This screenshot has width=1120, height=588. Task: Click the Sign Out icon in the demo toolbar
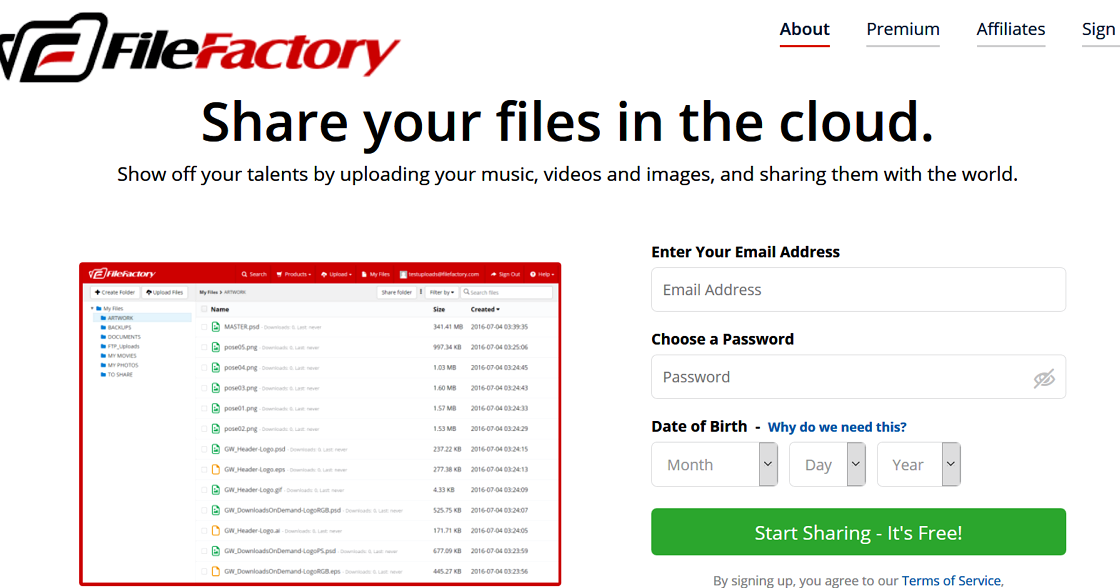(x=493, y=273)
